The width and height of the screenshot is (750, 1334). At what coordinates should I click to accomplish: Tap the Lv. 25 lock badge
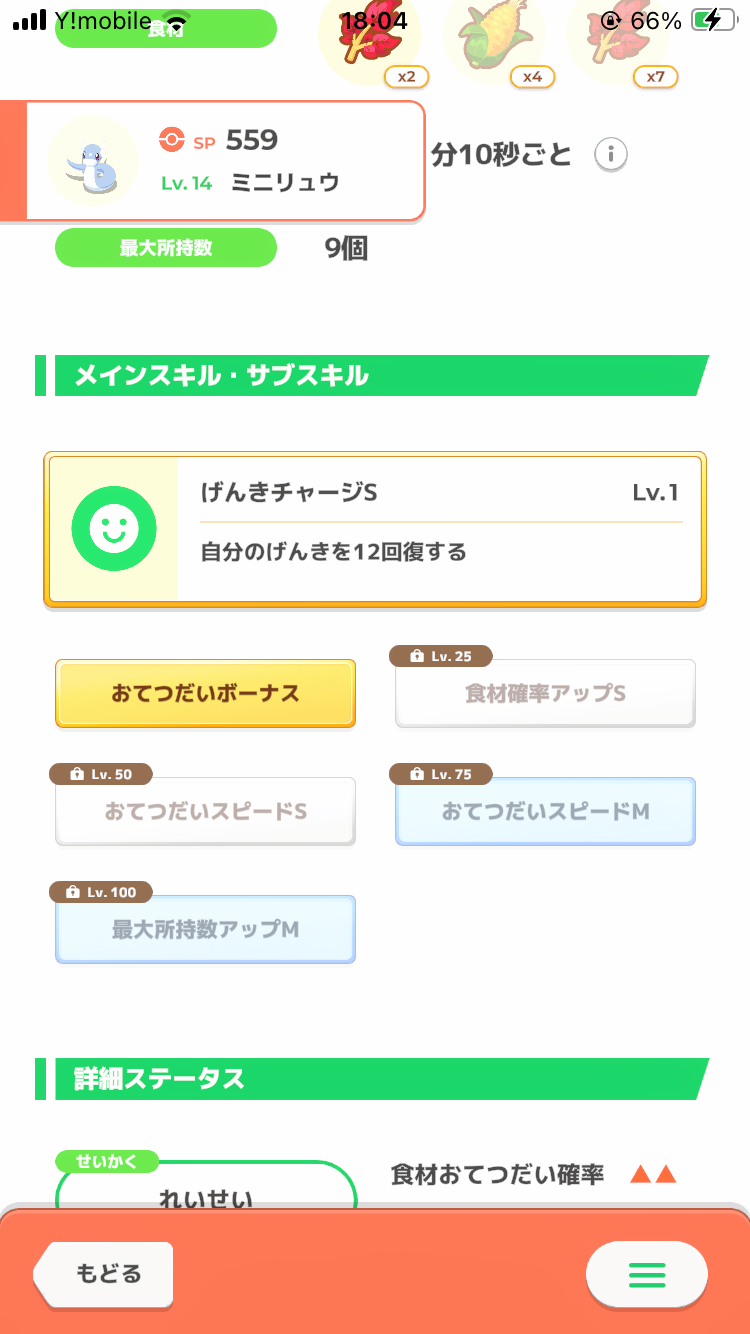[x=443, y=656]
